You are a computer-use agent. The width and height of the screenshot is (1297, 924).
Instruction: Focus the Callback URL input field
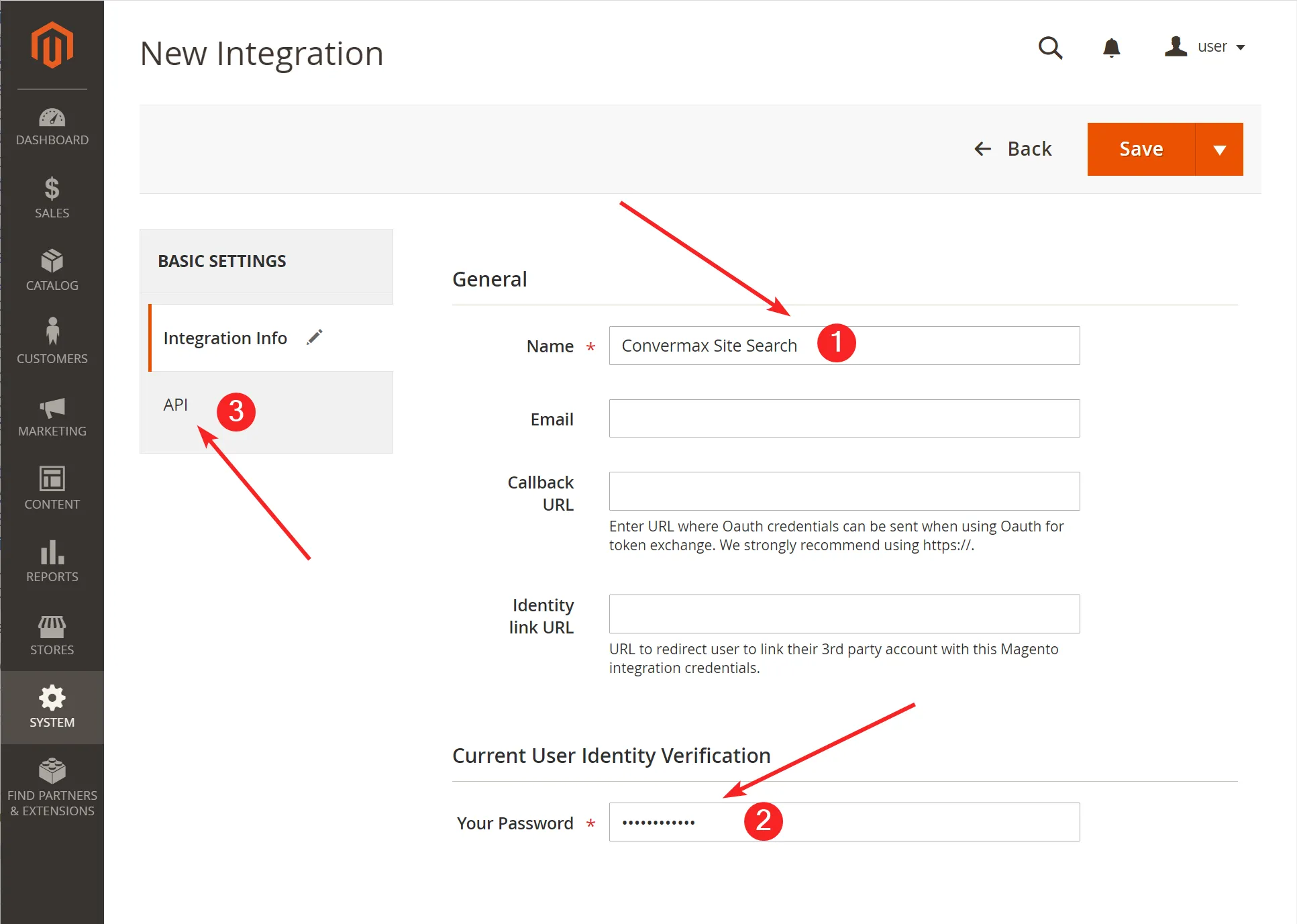(844, 491)
